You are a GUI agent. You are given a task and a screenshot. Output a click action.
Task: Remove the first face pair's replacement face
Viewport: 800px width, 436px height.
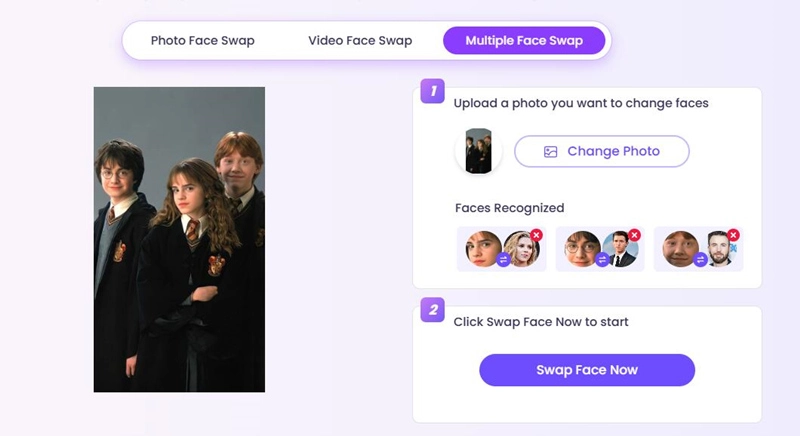pos(536,235)
